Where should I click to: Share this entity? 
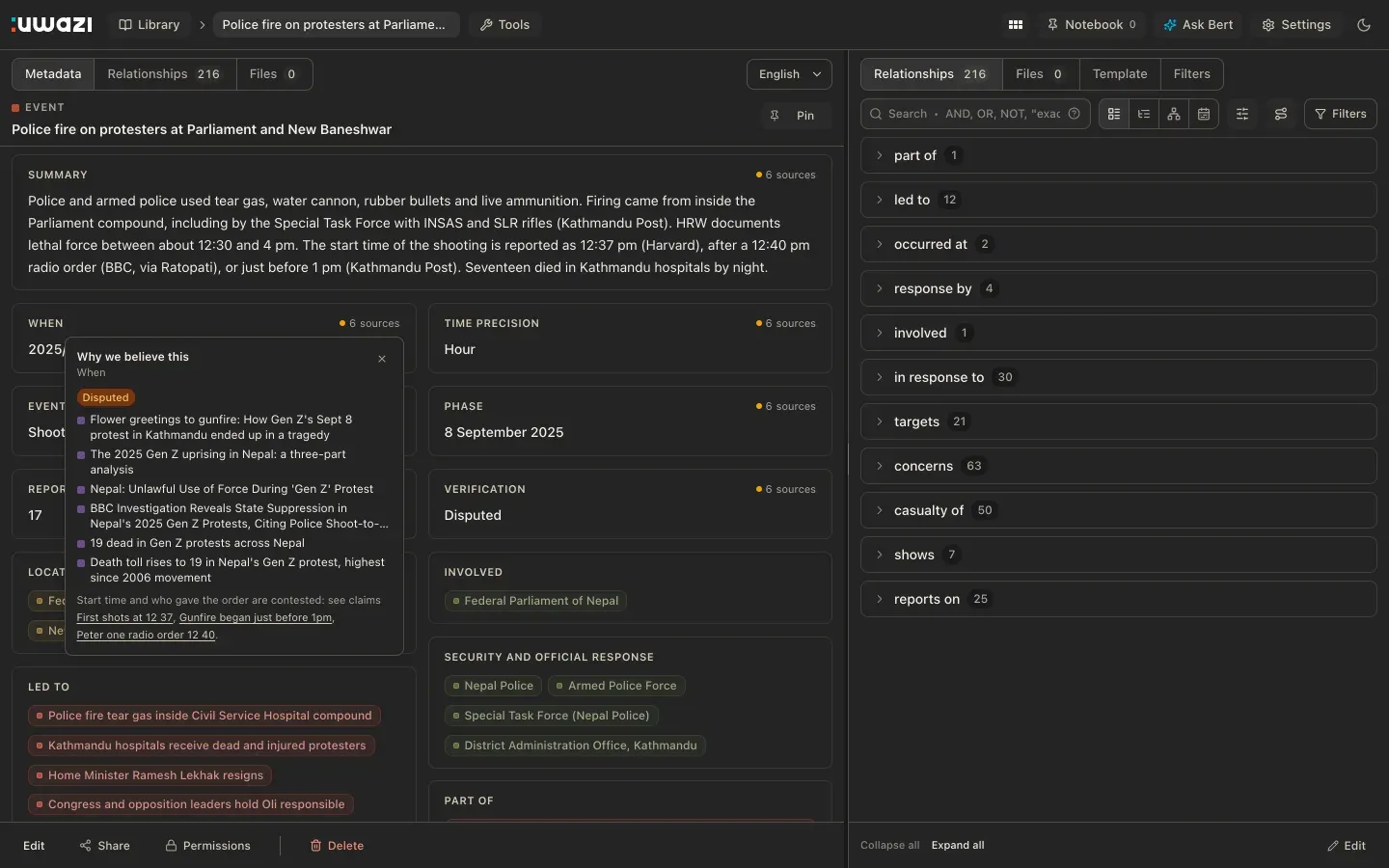pyautogui.click(x=105, y=846)
